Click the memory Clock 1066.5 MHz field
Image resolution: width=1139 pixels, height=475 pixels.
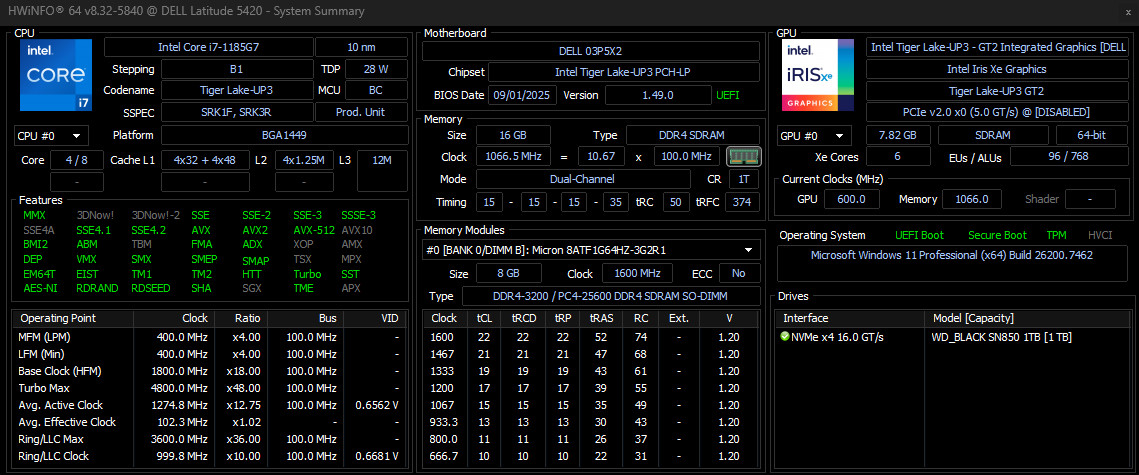(x=513, y=157)
